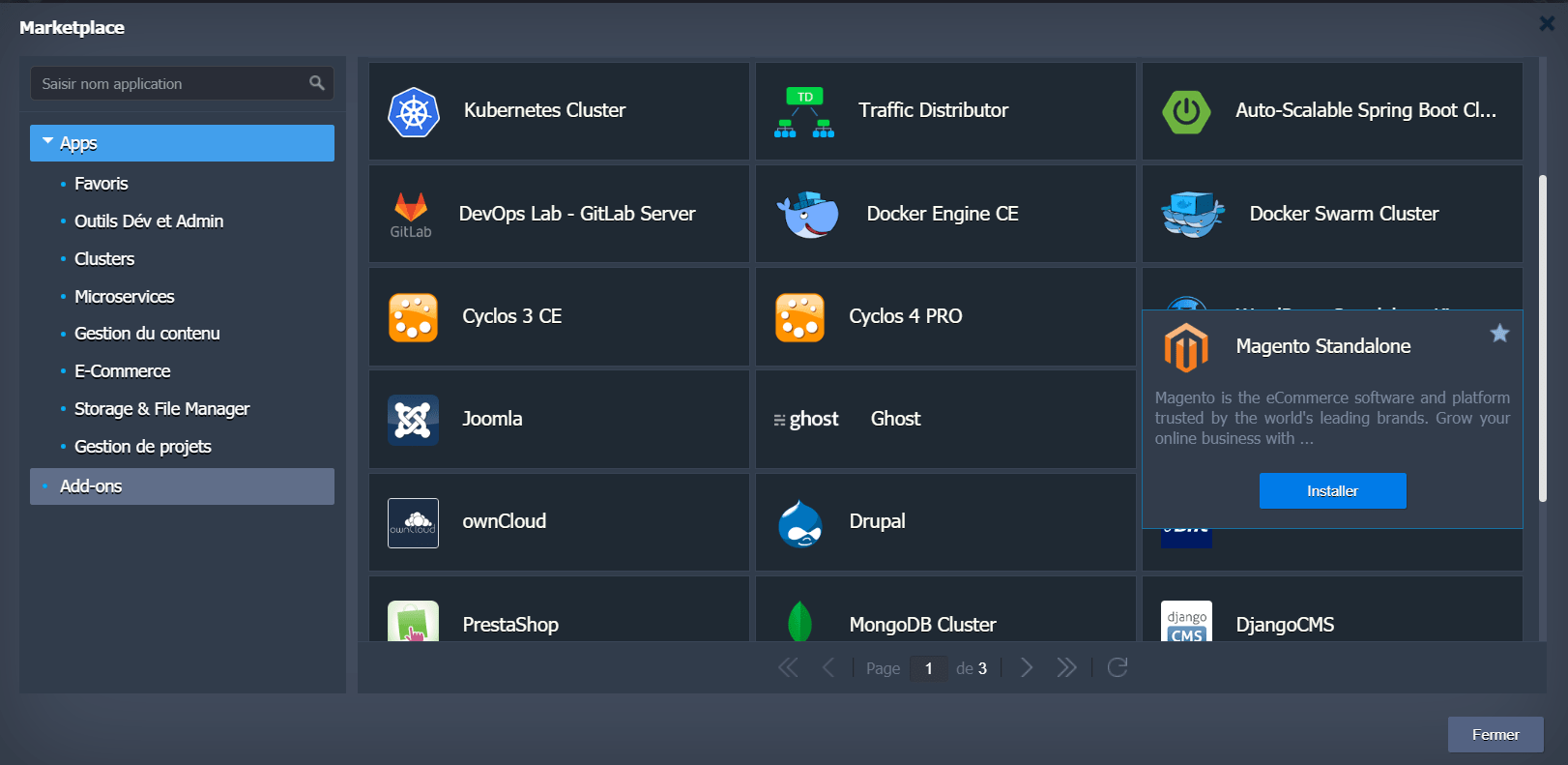Click the Fermer button

(x=1495, y=735)
